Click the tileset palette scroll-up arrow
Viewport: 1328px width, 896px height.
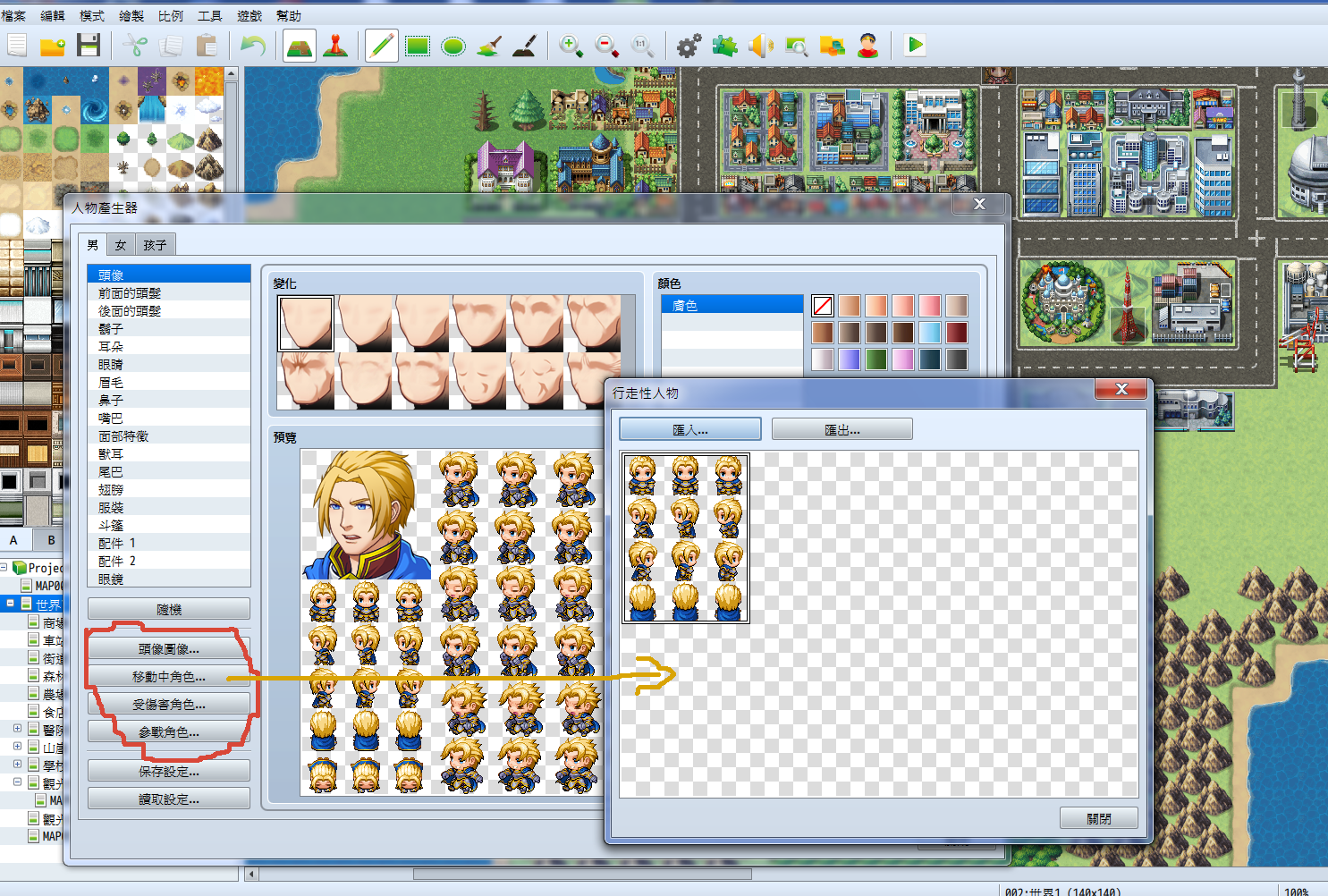pyautogui.click(x=231, y=74)
